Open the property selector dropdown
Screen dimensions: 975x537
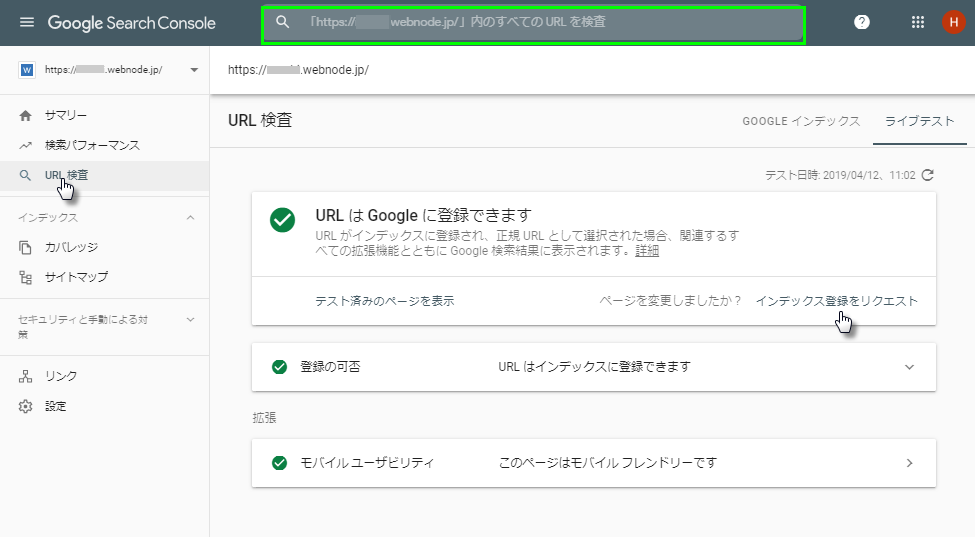pos(194,70)
